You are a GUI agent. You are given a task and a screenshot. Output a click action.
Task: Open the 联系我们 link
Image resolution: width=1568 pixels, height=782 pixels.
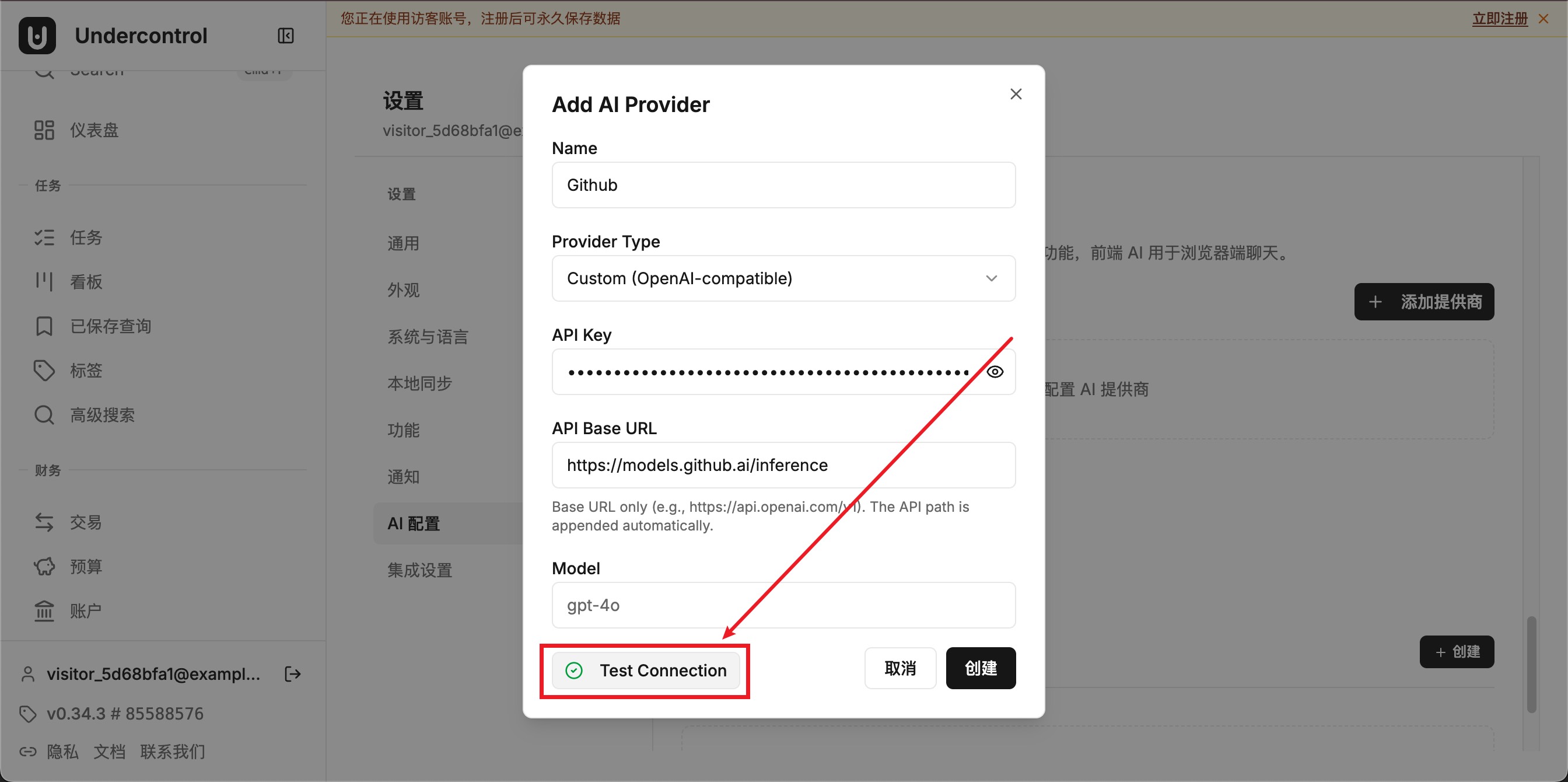(173, 752)
